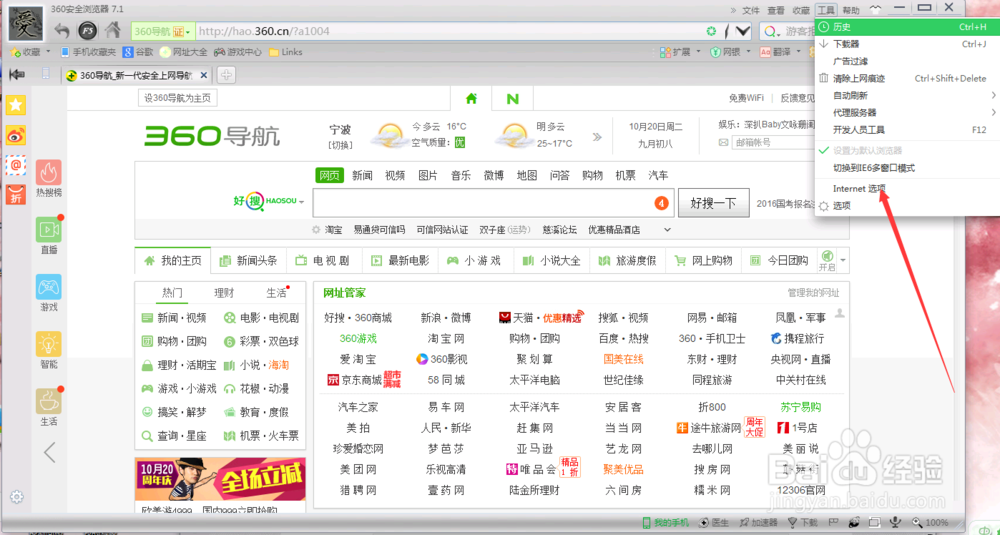Toggle 开启 switch beside 今日团购
Viewport: 1000px width, 535px height.
827,260
